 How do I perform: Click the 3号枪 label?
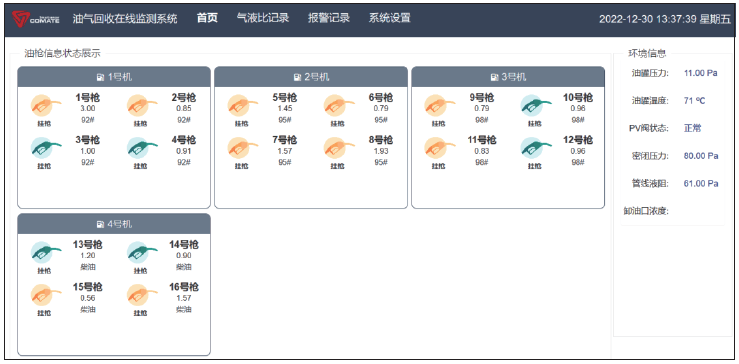pyautogui.click(x=88, y=140)
